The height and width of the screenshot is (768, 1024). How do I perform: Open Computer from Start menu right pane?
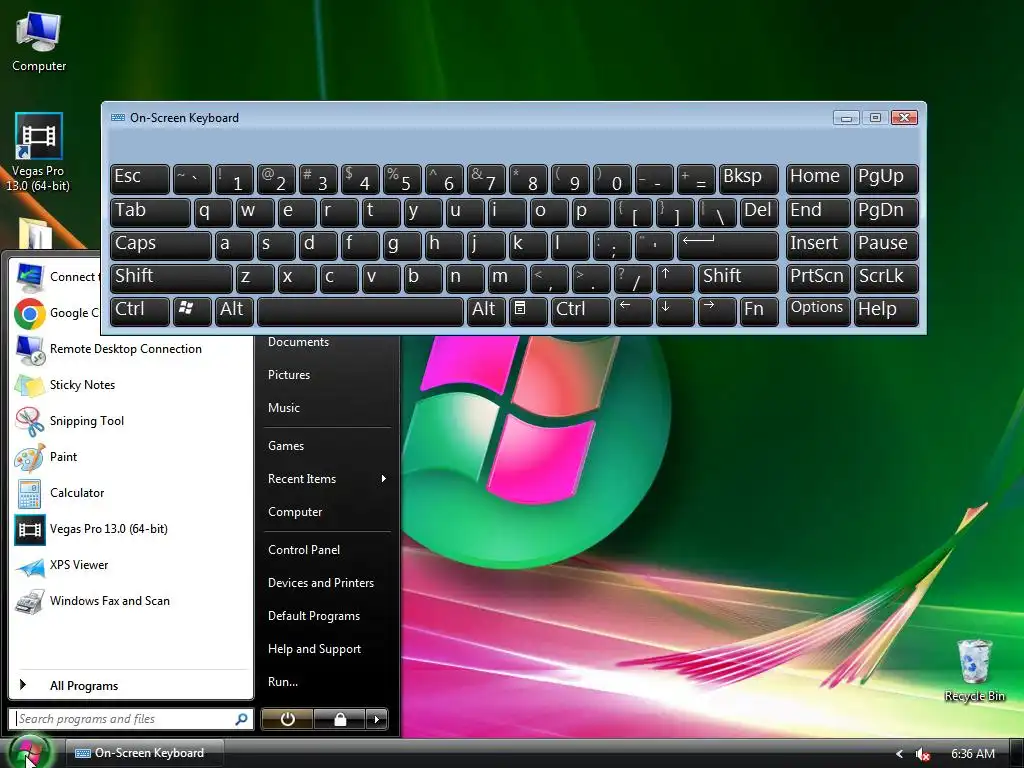click(295, 512)
